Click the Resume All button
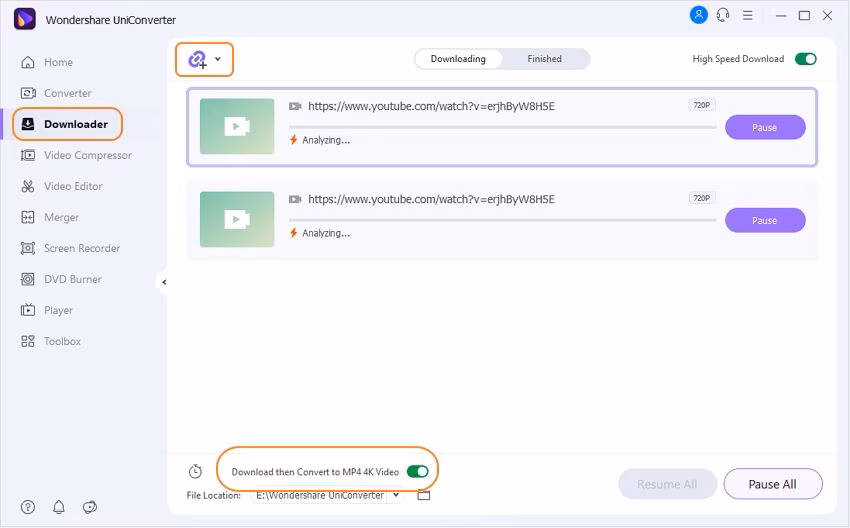Screen dimensions: 850x528 667,484
